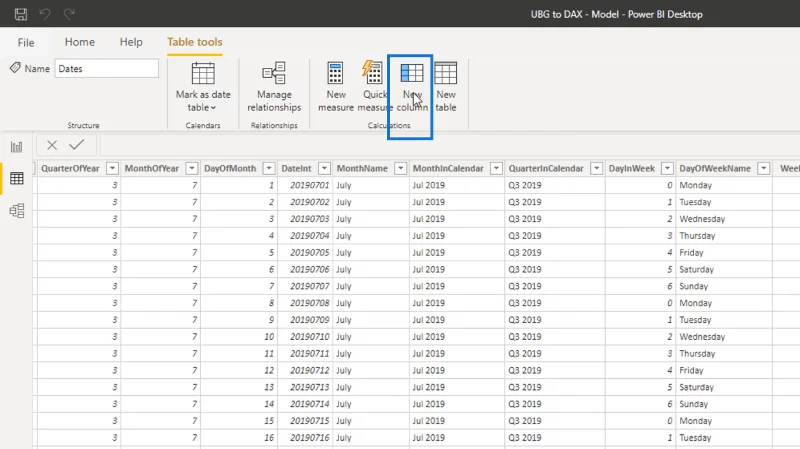Viewport: 800px width, 449px height.
Task: Create a New table
Action: pyautogui.click(x=445, y=87)
